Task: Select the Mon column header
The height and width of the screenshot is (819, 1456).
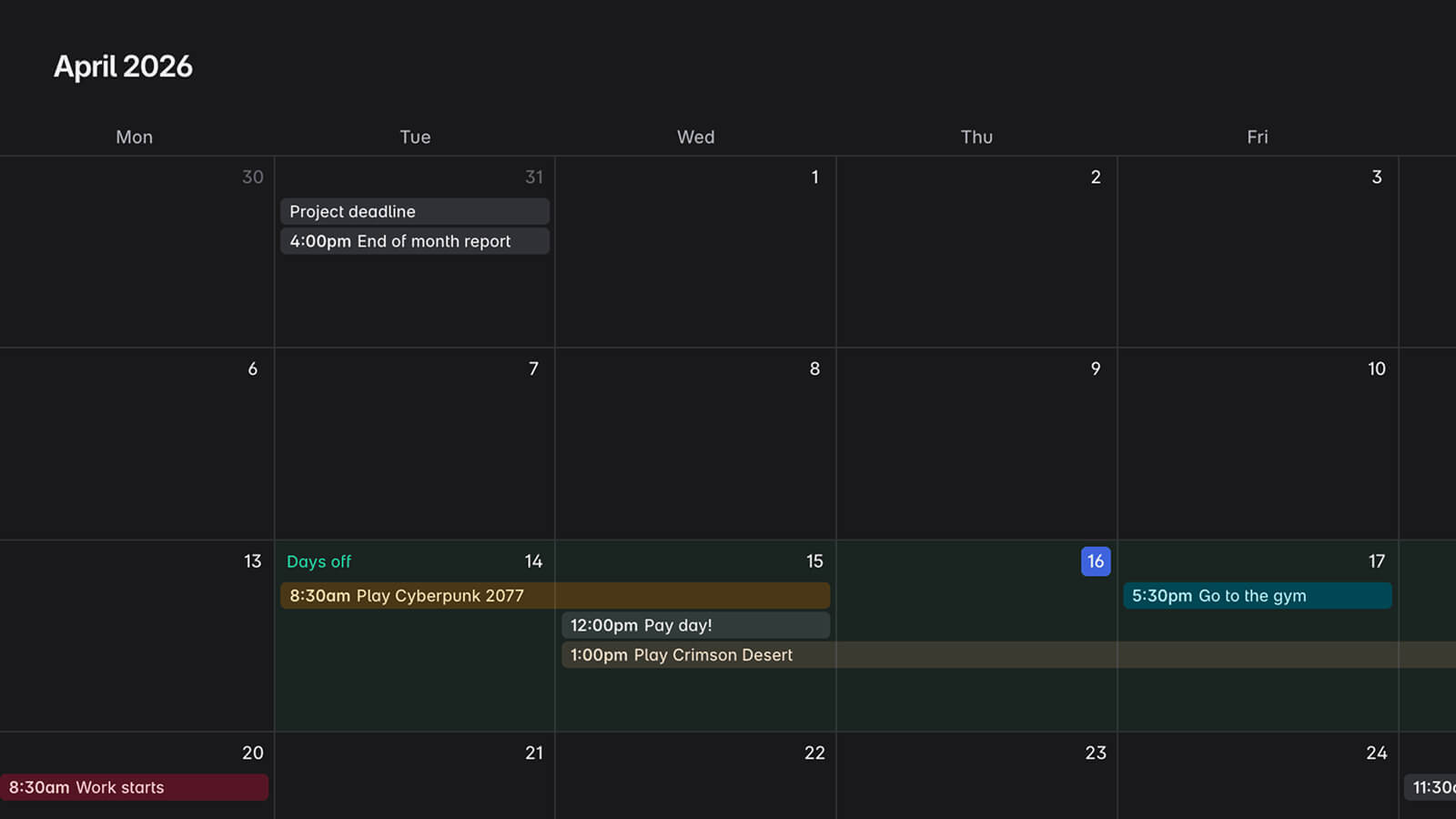Action: [x=134, y=136]
